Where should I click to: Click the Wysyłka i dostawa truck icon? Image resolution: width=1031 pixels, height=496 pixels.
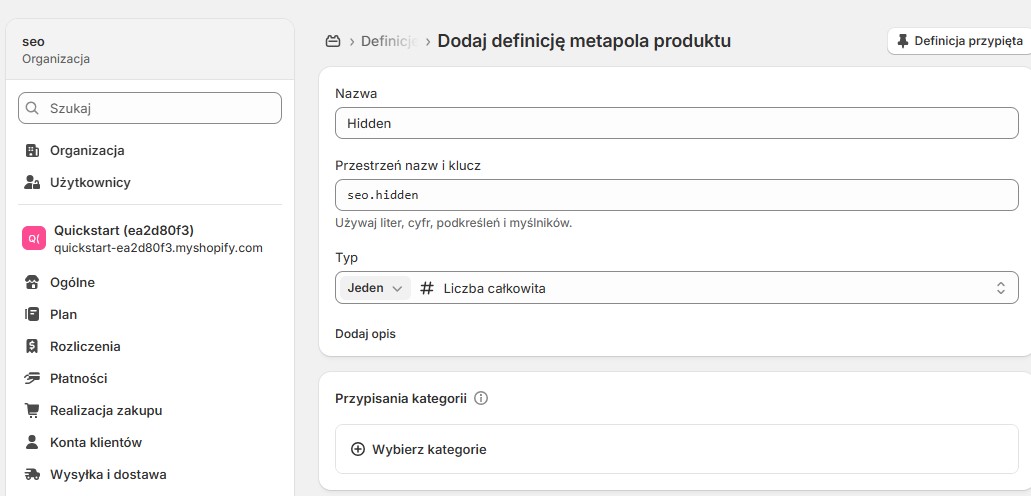tap(32, 474)
